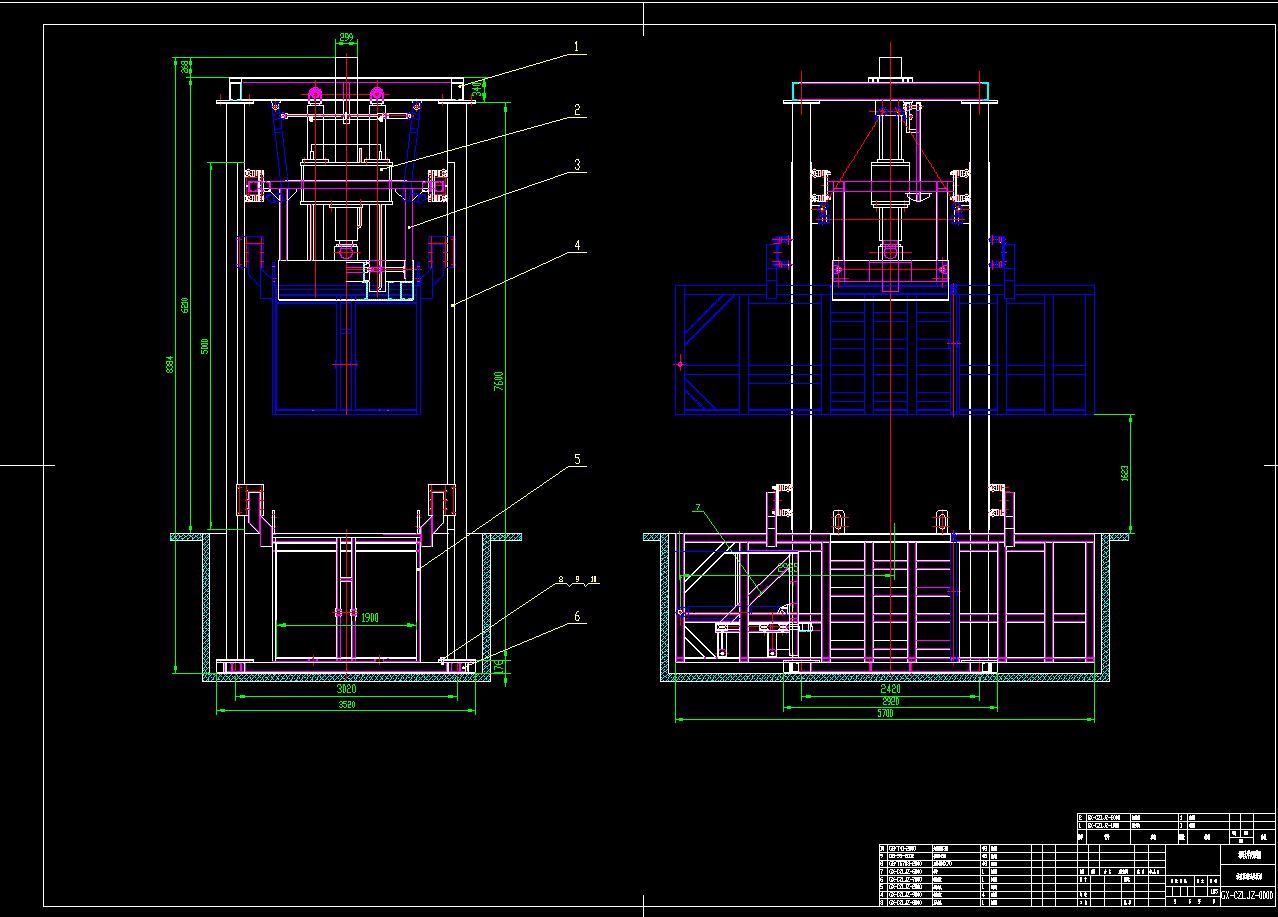Click the 1900 width dimension
Image resolution: width=1278 pixels, height=917 pixels.
371,618
